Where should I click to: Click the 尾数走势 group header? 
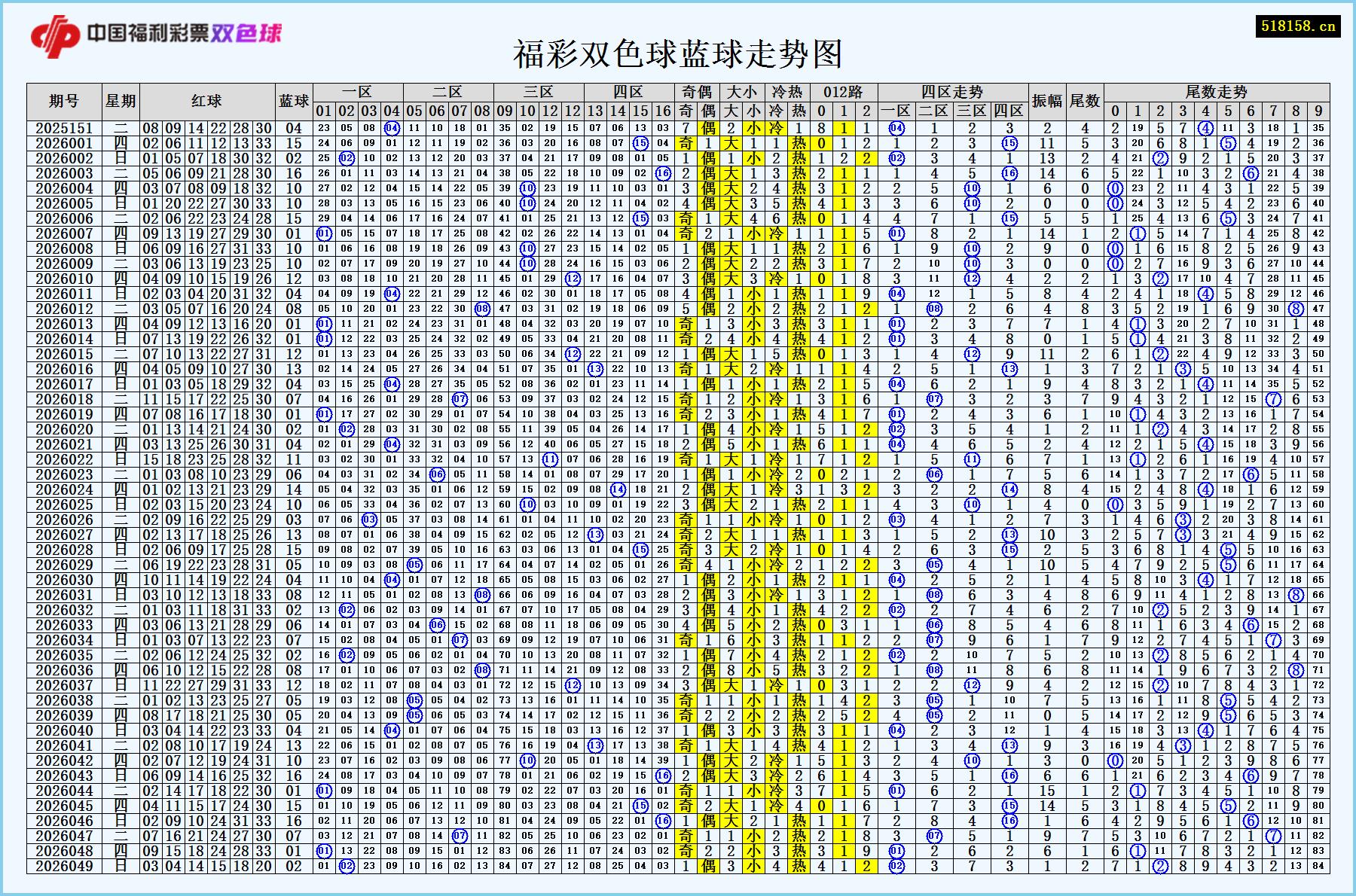pos(1217,92)
